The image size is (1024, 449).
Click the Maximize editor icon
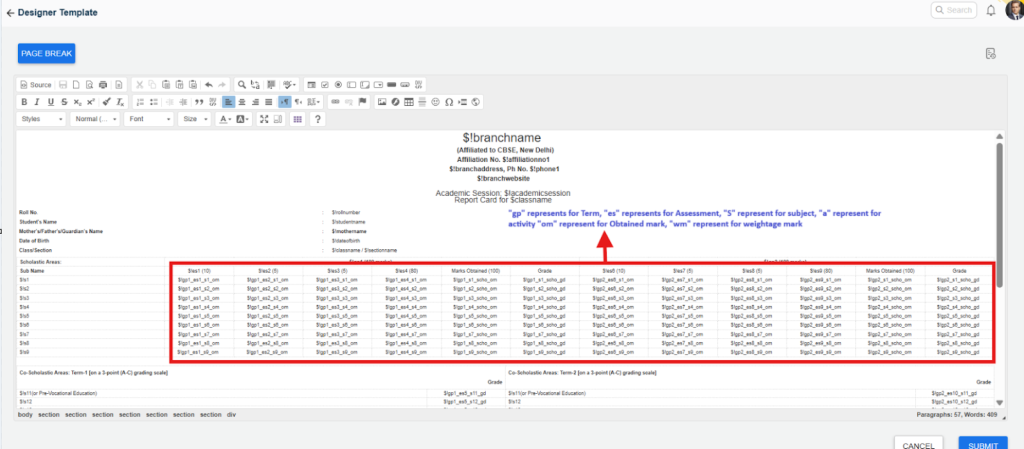[264, 119]
